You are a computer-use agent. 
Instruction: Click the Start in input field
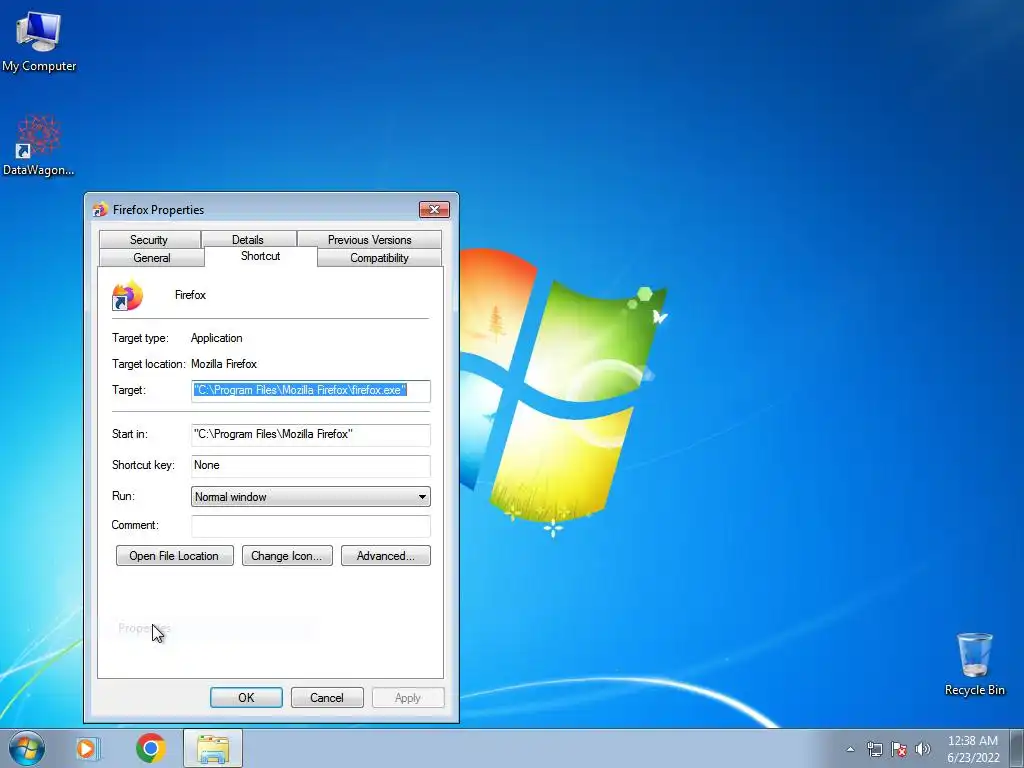pos(311,434)
